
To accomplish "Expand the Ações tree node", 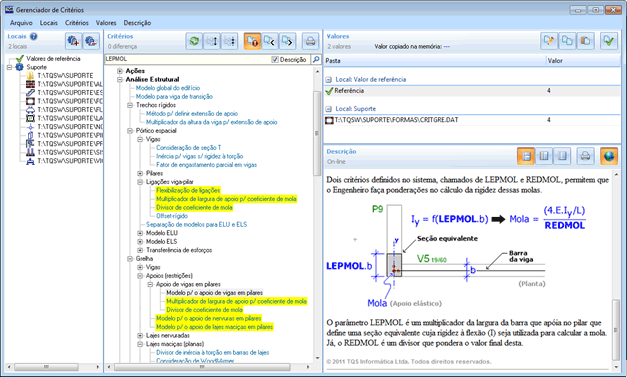I will (120, 71).
